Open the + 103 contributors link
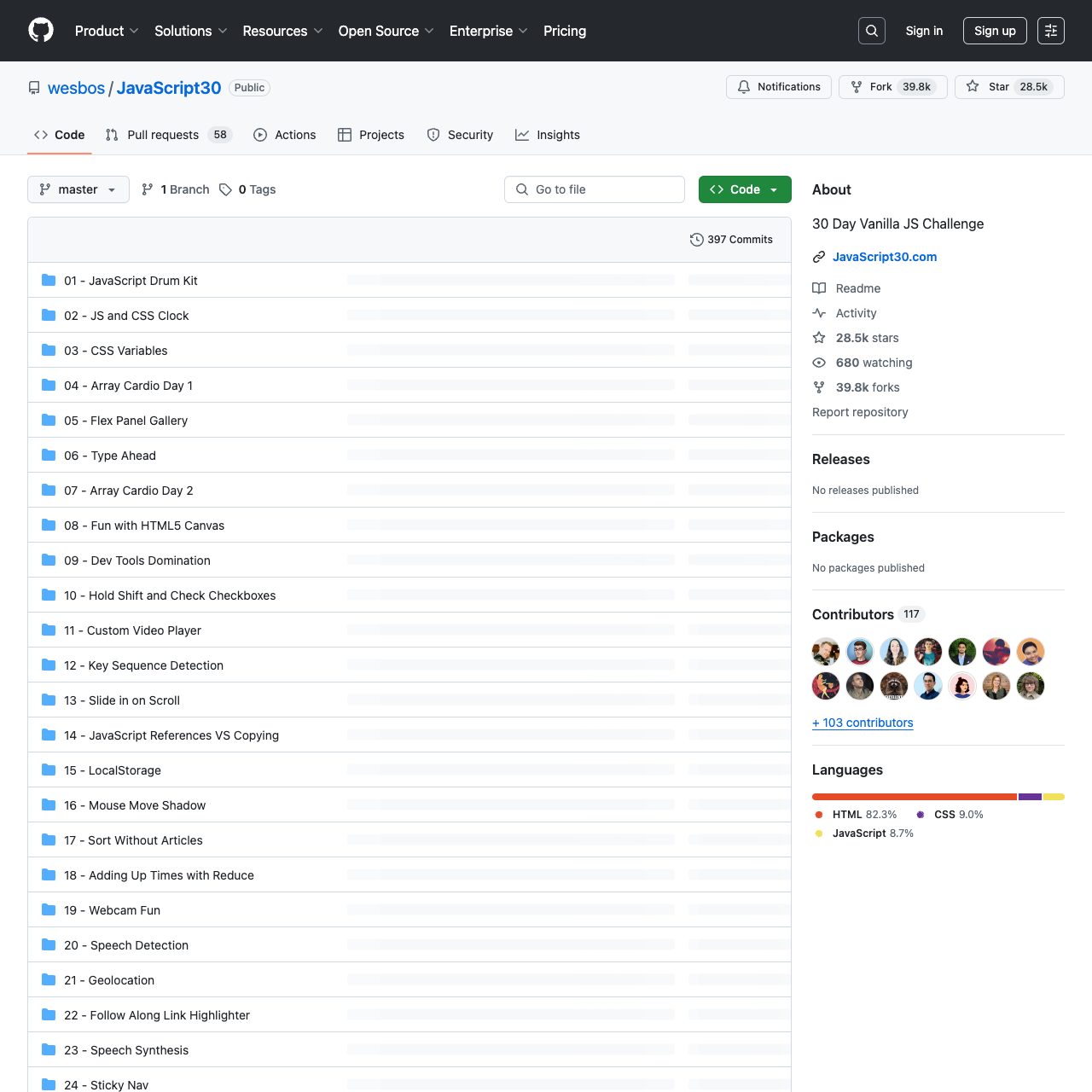 pos(863,723)
